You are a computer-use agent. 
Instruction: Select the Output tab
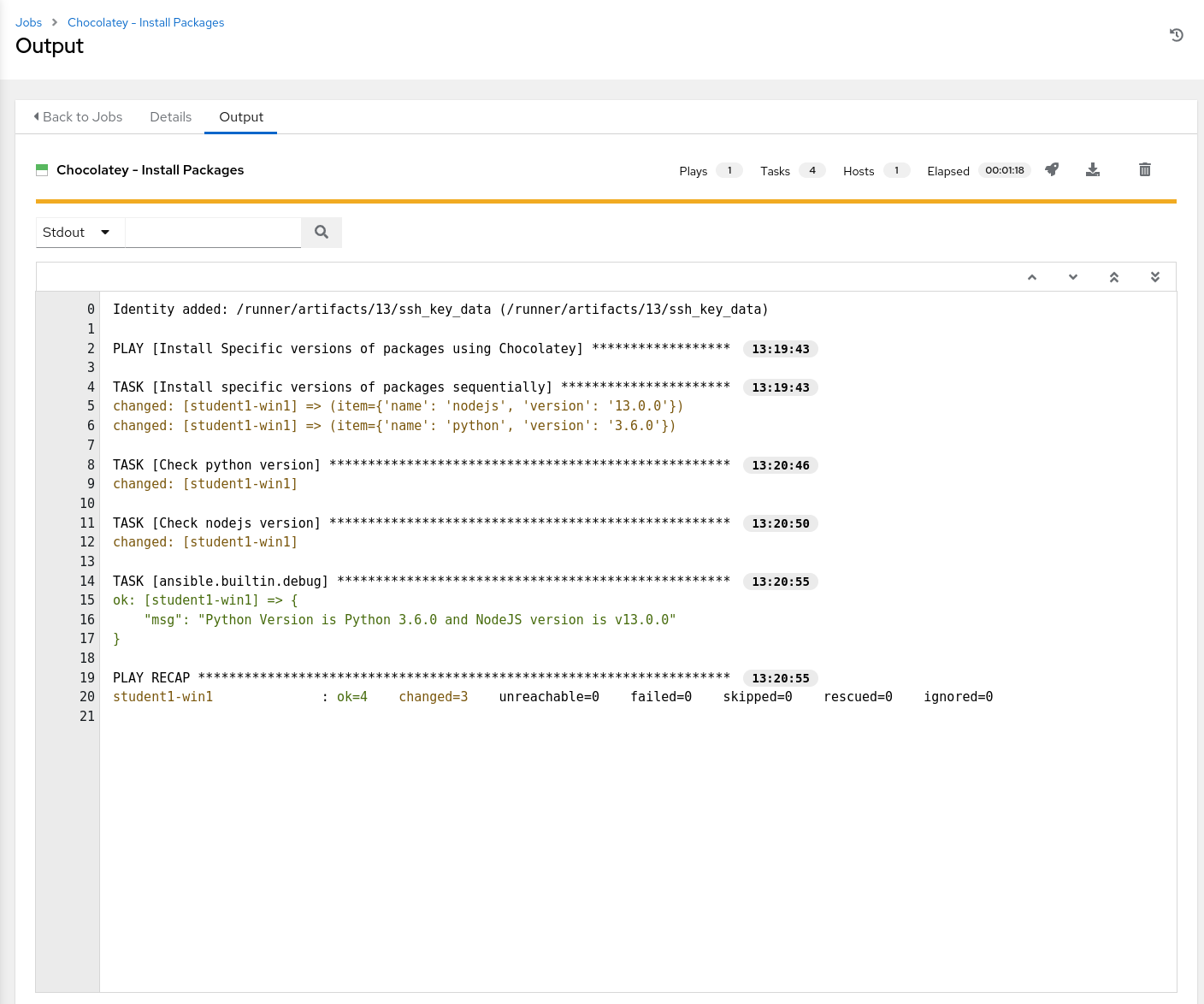[x=241, y=117]
